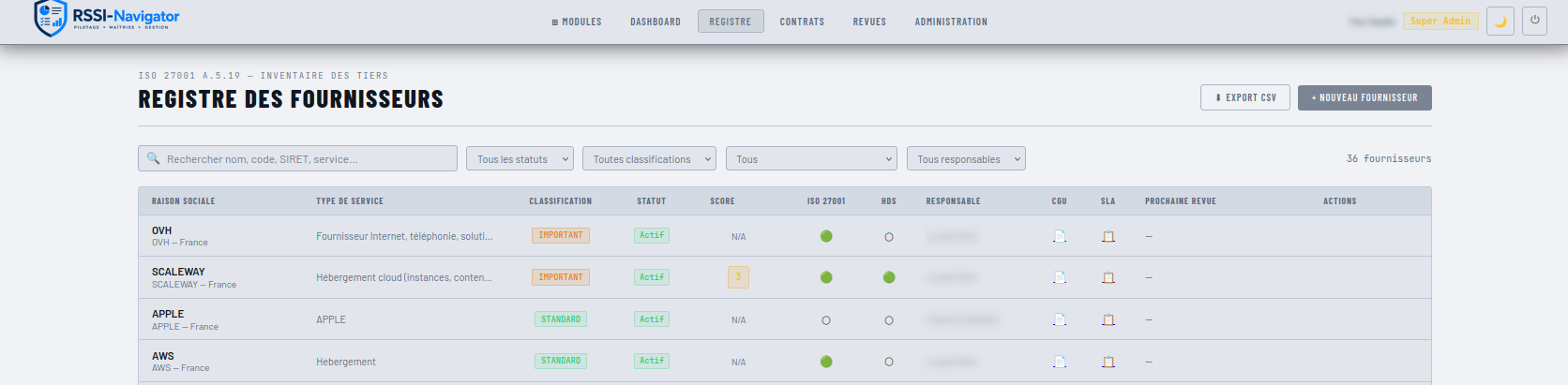
Task: Open CGU document icon for AWS
Action: click(1060, 362)
